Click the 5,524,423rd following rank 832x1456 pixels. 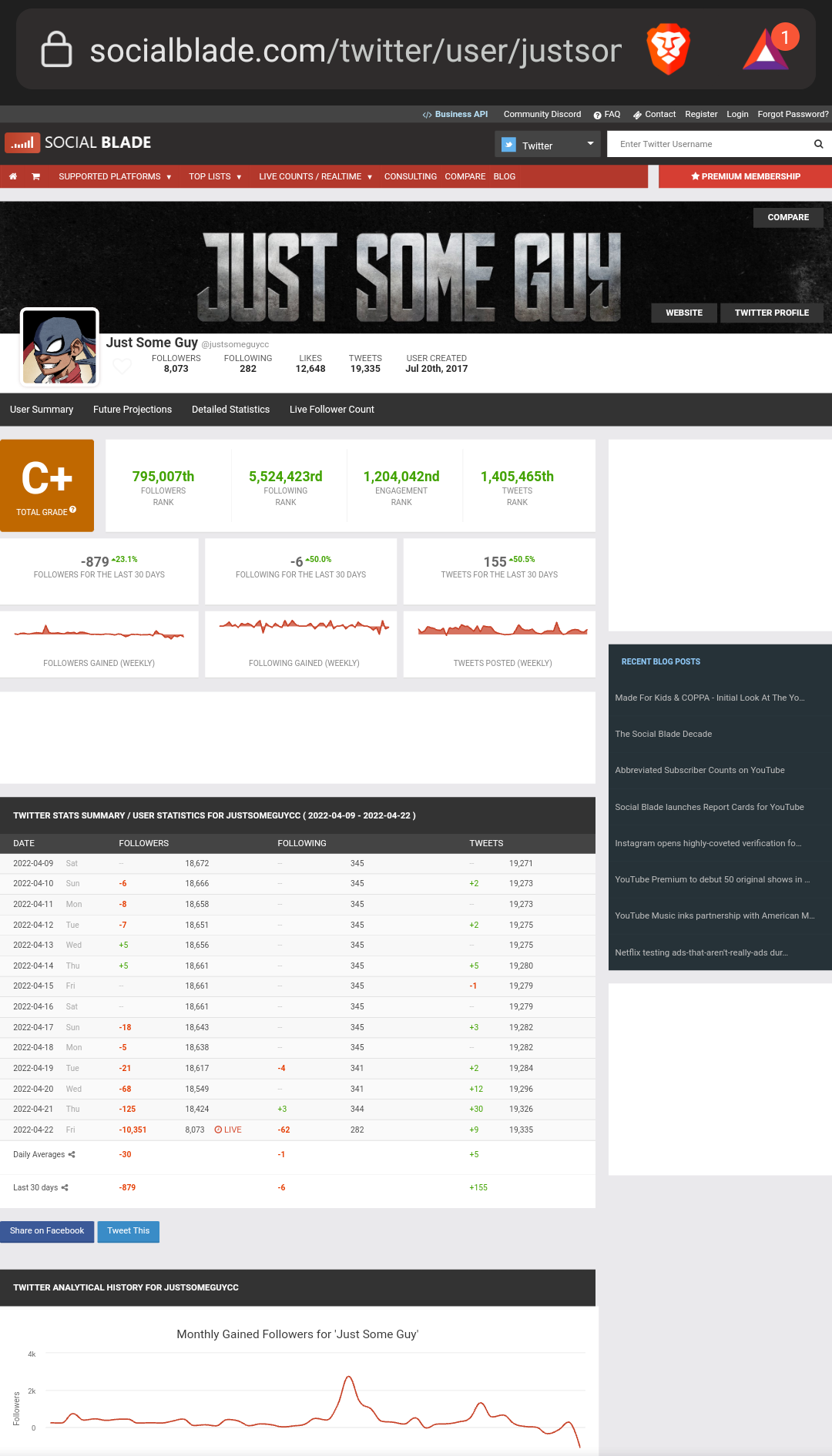click(x=286, y=477)
